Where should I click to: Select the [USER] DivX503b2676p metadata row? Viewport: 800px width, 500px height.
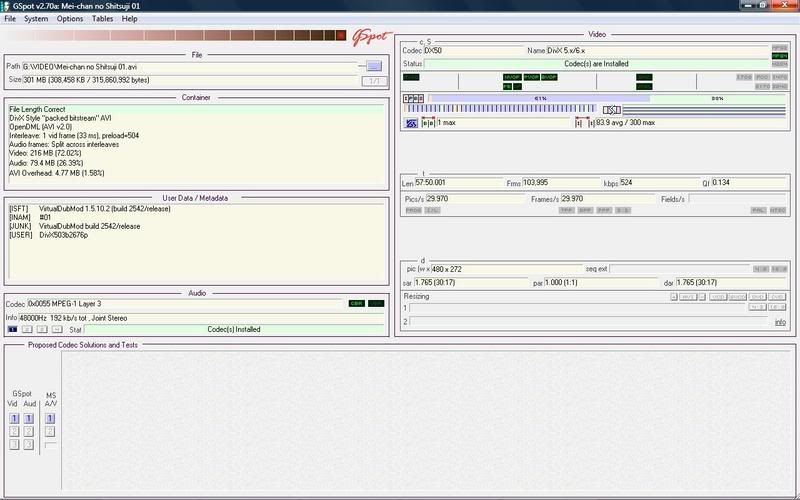48,235
